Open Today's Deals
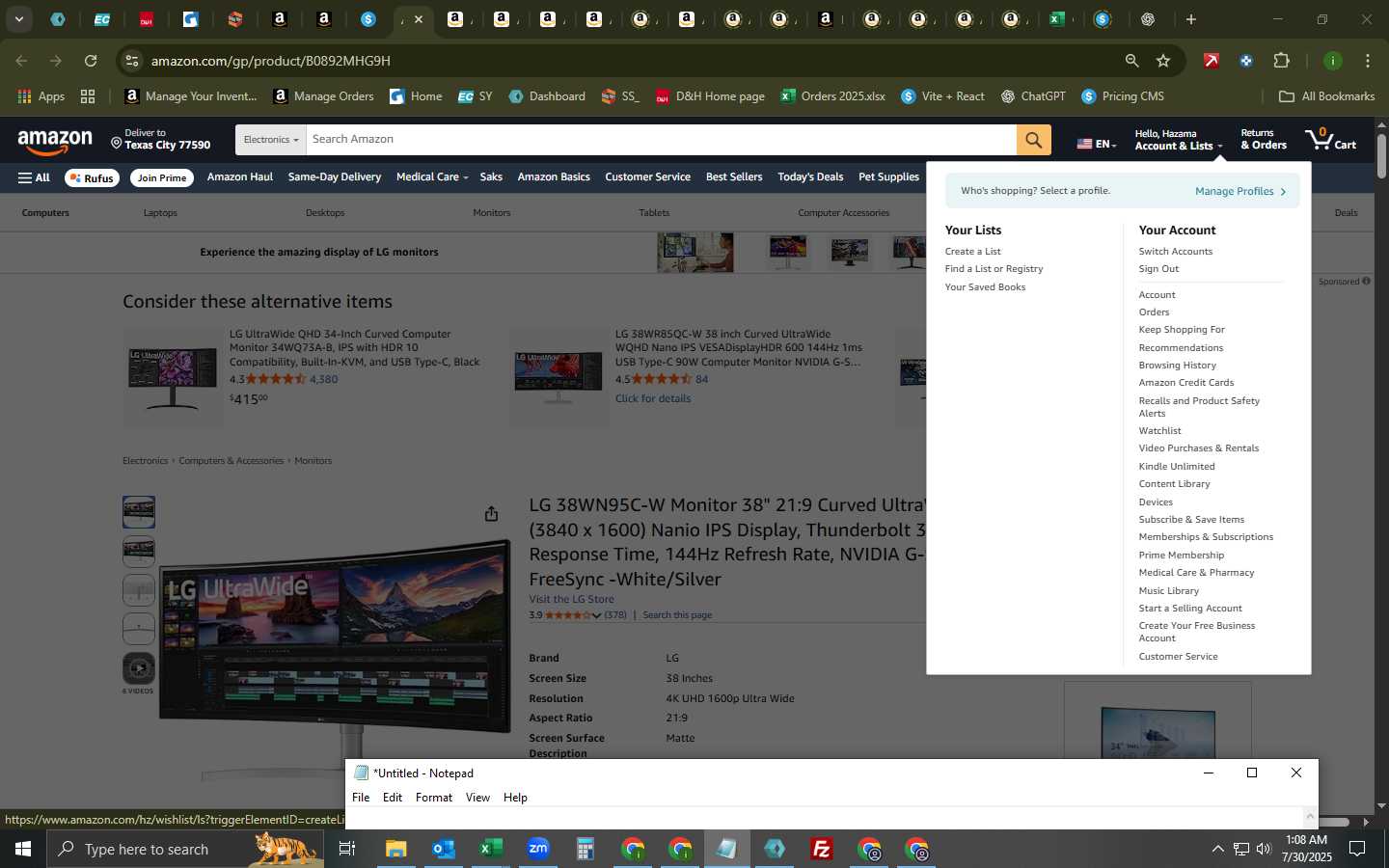Screen dimensions: 1389x868 pyautogui.click(x=810, y=177)
